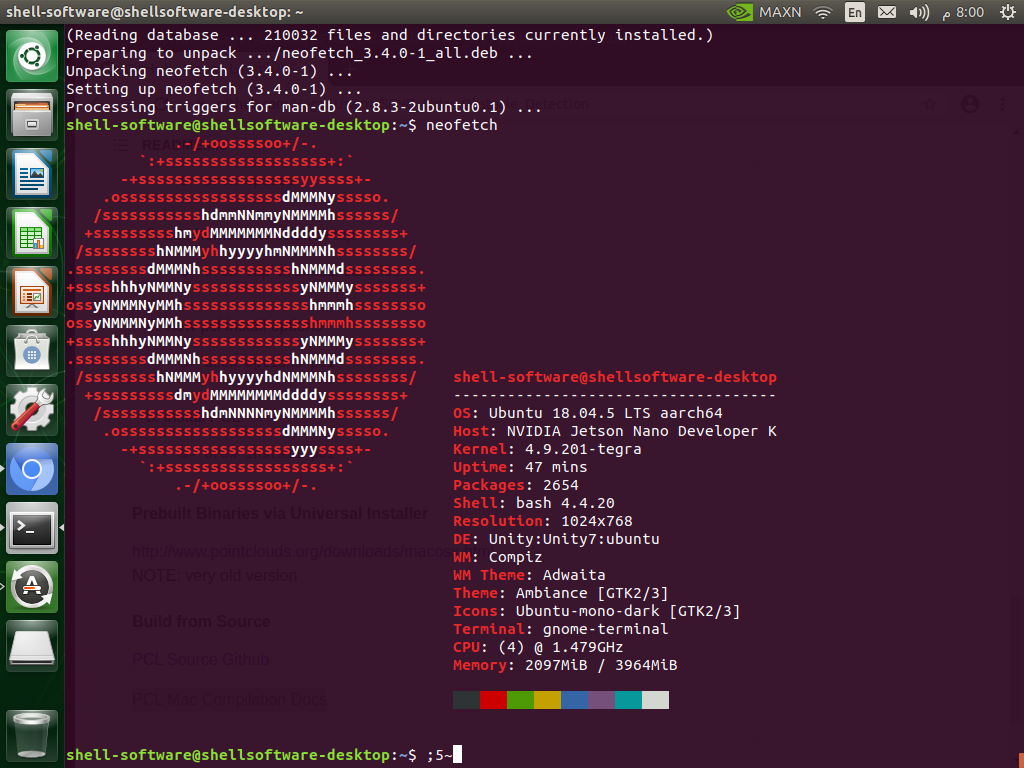The width and height of the screenshot is (1024, 768).
Task: Open System Settings wrench-and-gear icon
Action: coord(32,409)
